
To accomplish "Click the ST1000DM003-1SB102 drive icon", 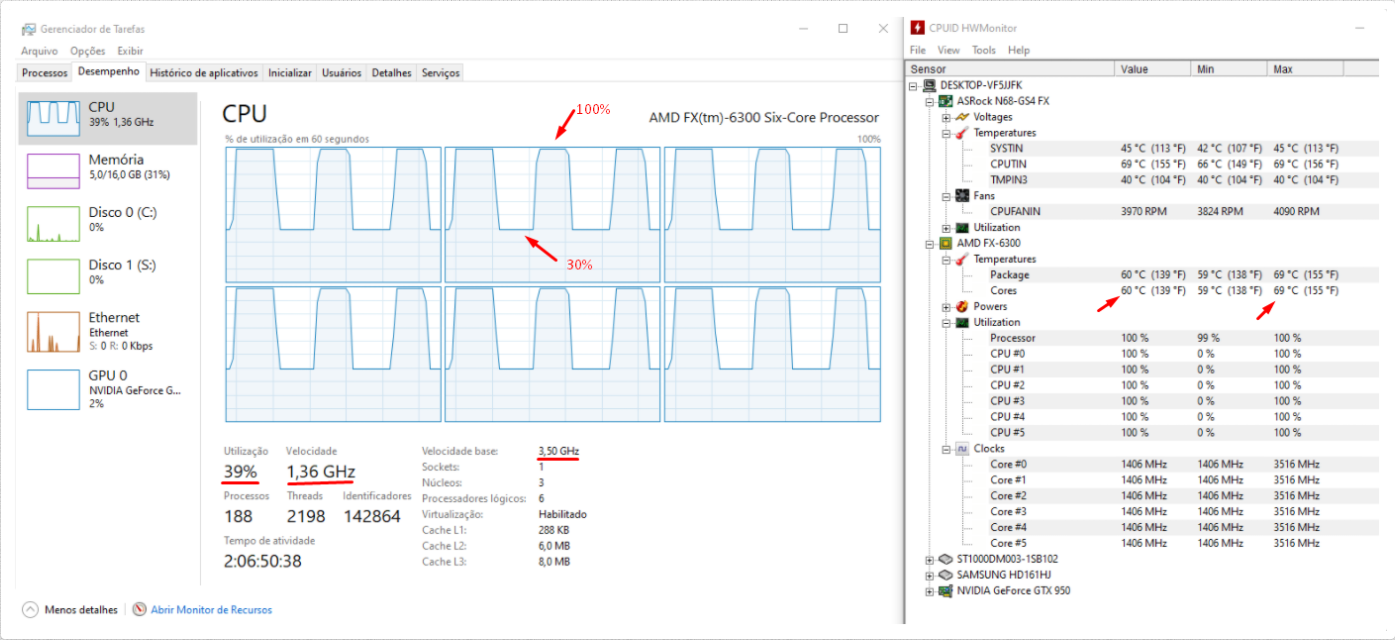I will (946, 559).
